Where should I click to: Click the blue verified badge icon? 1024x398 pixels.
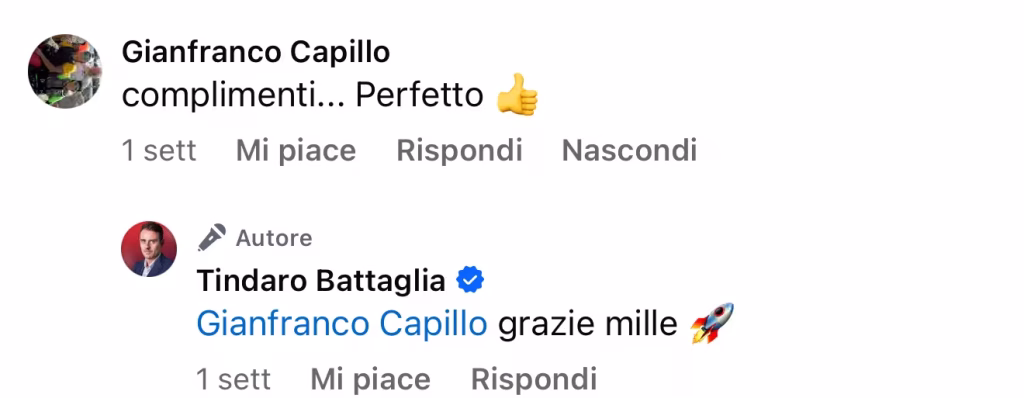coord(470,281)
